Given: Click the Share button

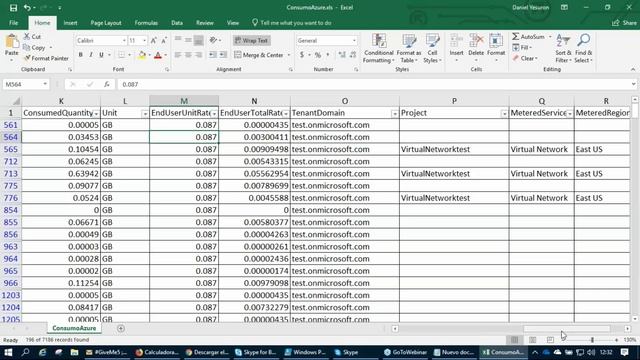Looking at the screenshot, I should [x=624, y=23].
